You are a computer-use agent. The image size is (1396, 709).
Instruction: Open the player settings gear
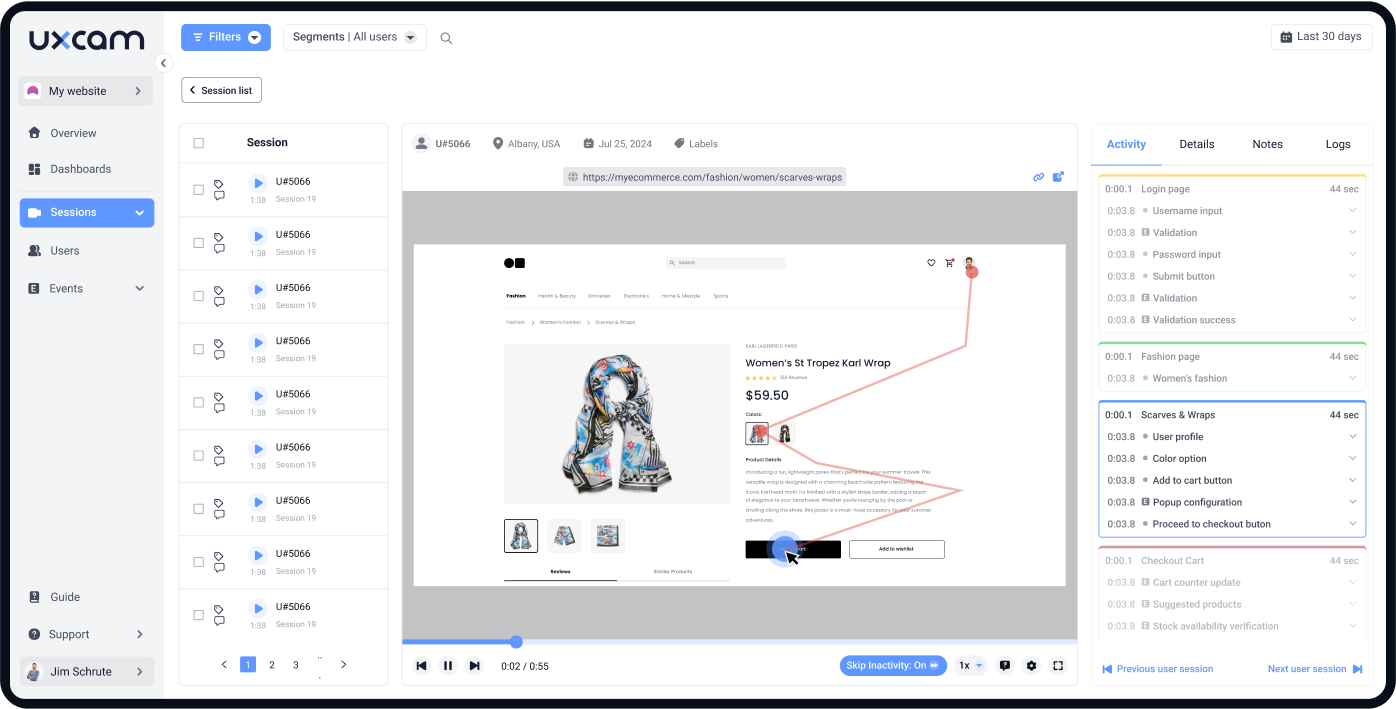pyautogui.click(x=1032, y=665)
